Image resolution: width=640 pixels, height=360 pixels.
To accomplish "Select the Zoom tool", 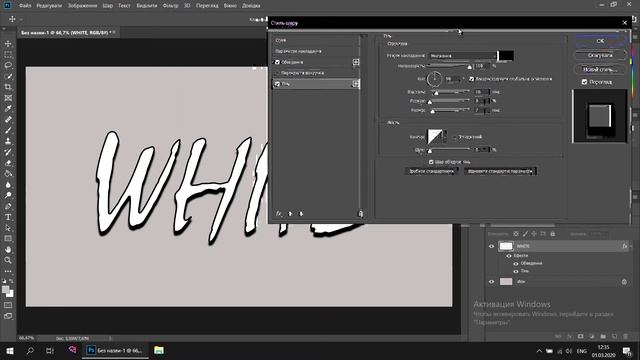I will [8, 260].
